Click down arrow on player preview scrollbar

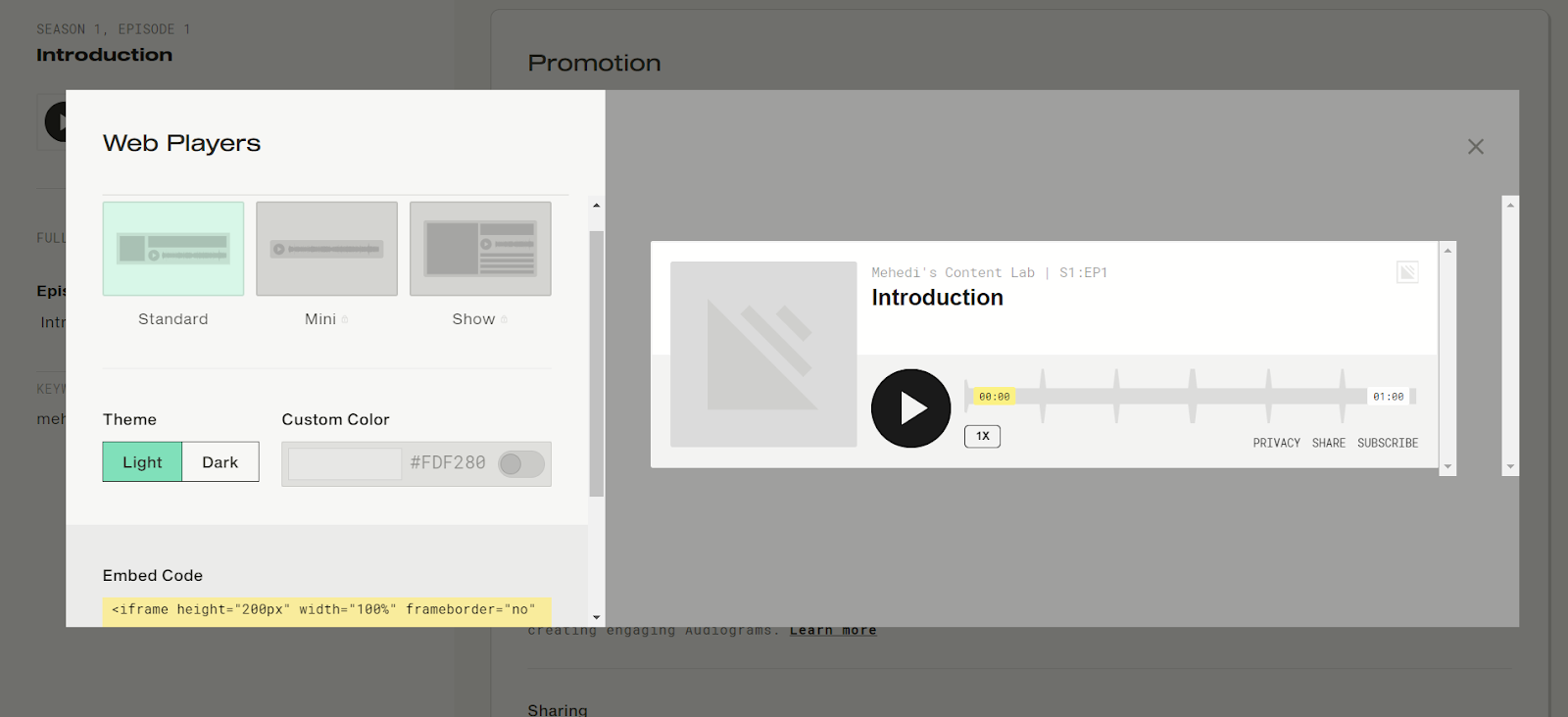pos(1447,467)
